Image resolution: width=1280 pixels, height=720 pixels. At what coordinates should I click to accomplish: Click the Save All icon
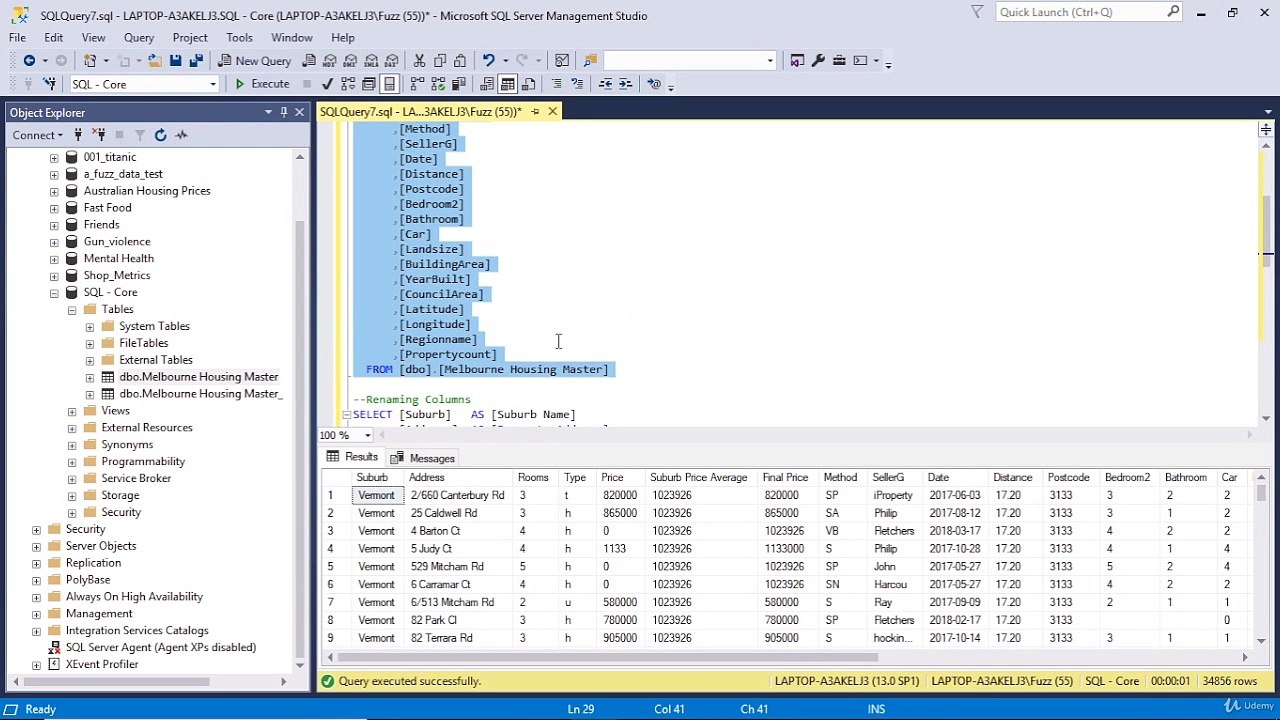(196, 61)
